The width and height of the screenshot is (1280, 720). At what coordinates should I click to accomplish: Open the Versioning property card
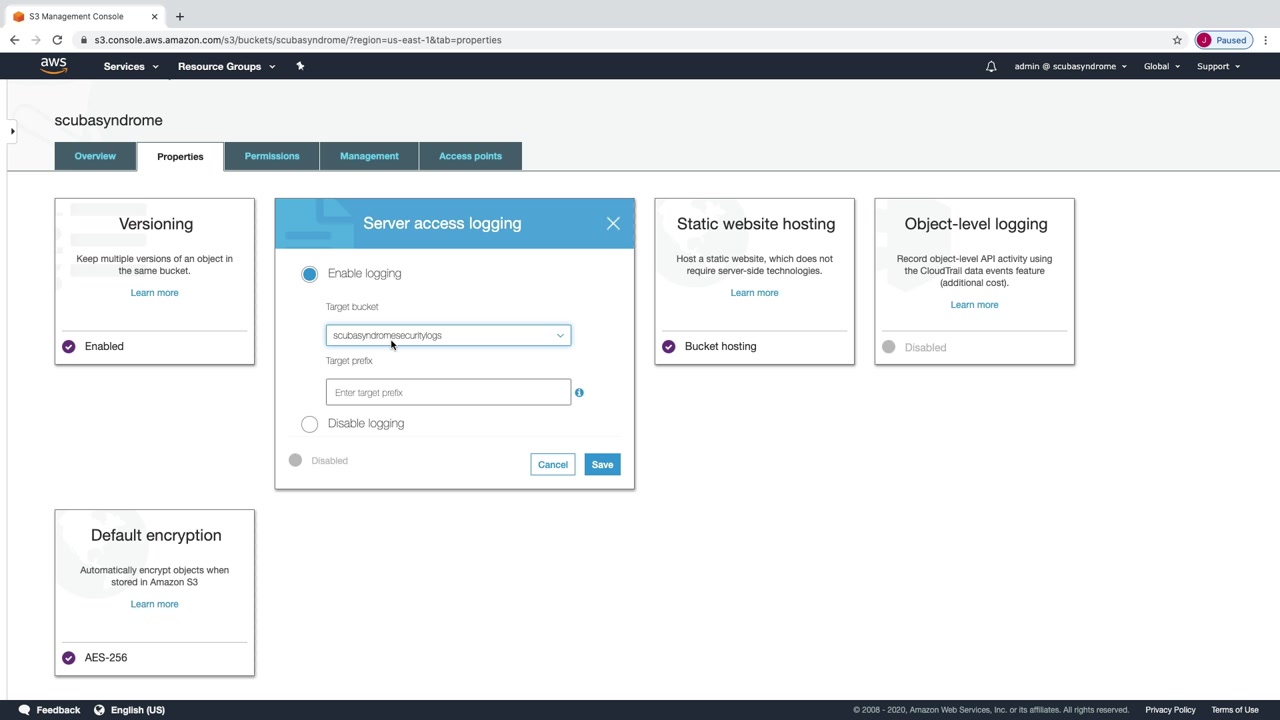pos(155,282)
